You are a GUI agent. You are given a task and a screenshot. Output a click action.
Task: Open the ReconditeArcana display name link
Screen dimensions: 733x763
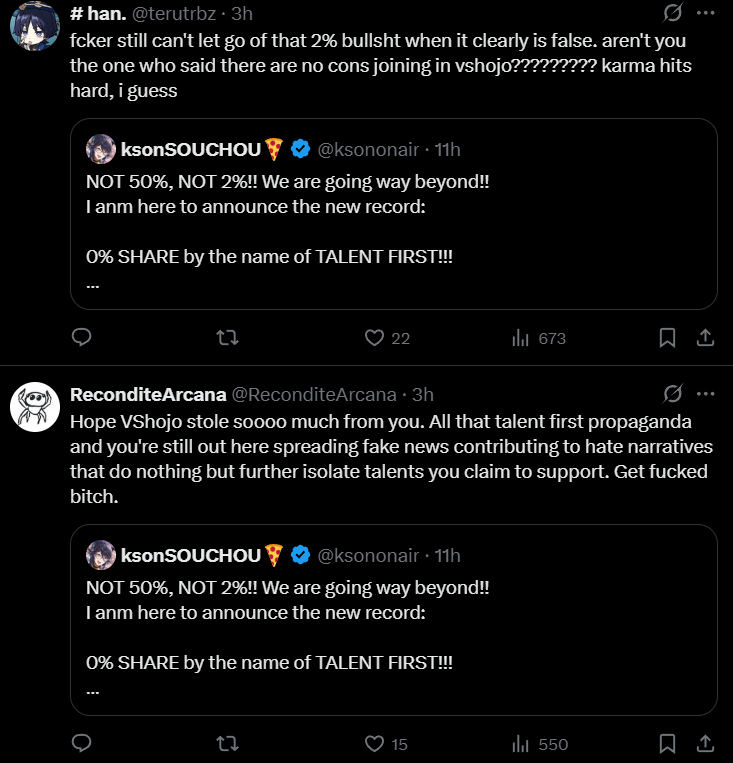[x=148, y=394]
